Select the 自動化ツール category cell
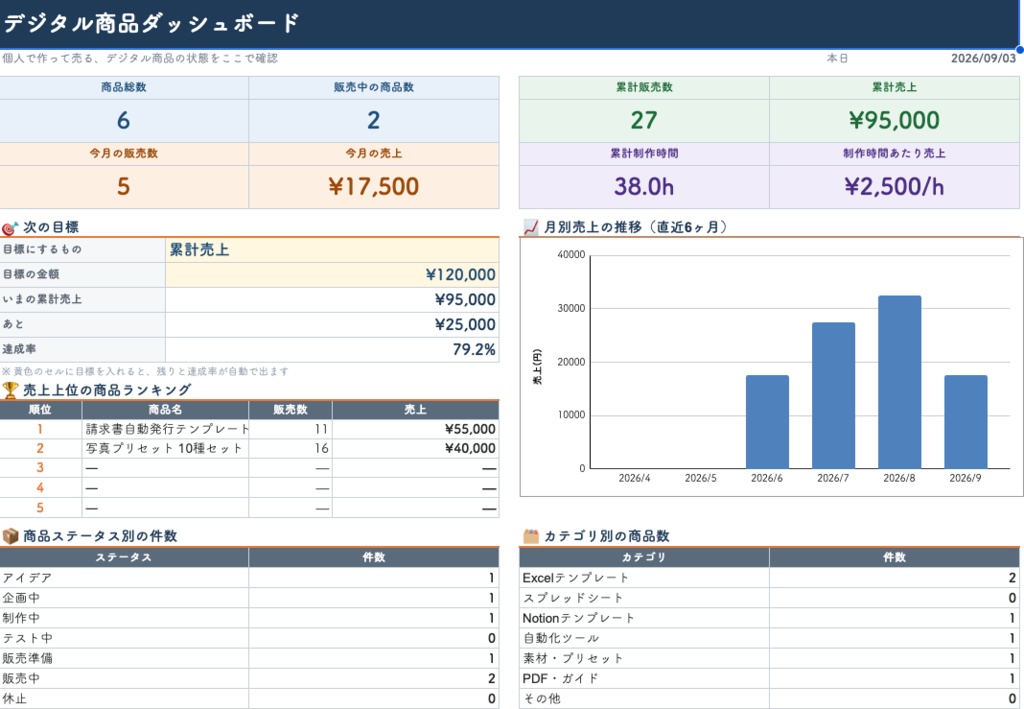The width and height of the screenshot is (1024, 709). click(x=644, y=638)
